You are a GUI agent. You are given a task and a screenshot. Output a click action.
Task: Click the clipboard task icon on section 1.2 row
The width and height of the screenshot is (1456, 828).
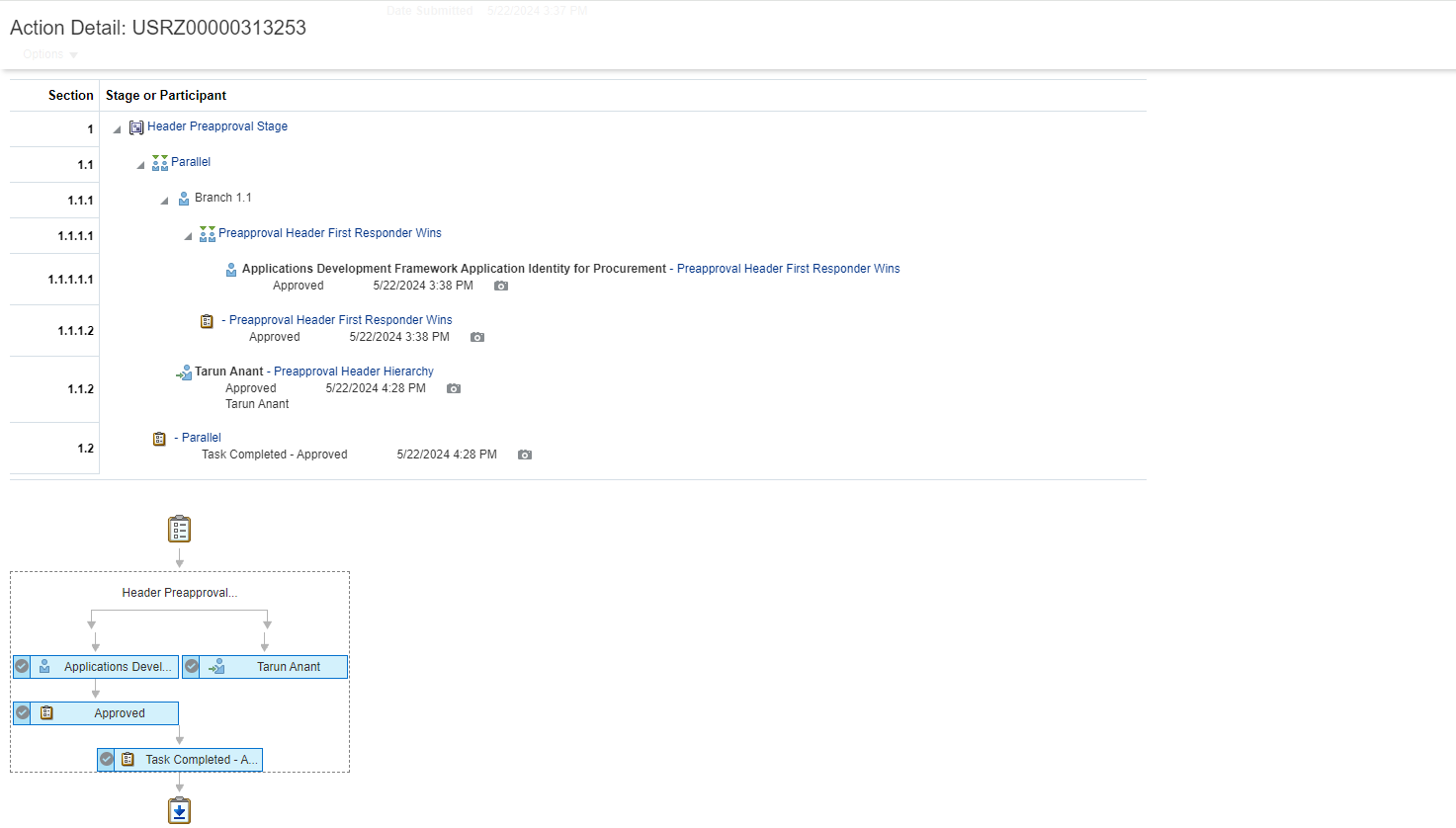tap(159, 438)
